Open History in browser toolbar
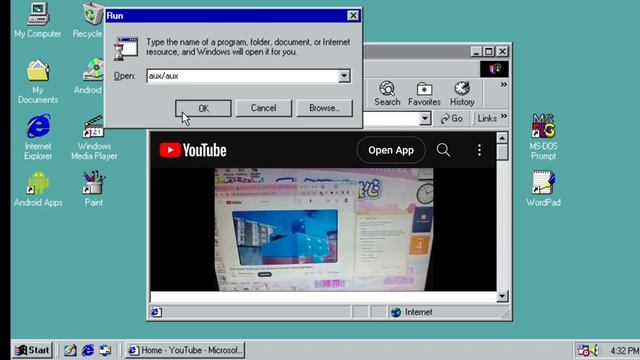 (462, 94)
